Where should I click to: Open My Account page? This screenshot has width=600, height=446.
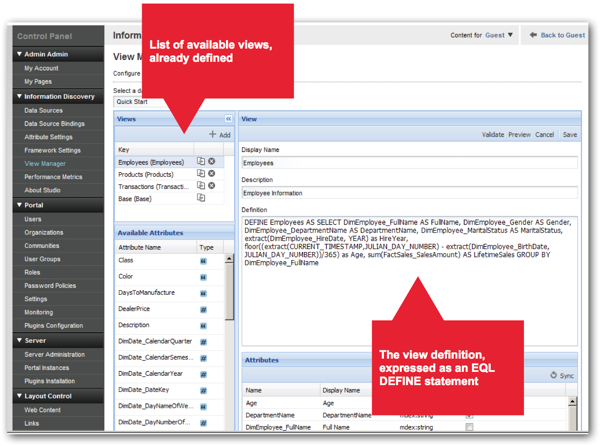[x=41, y=68]
